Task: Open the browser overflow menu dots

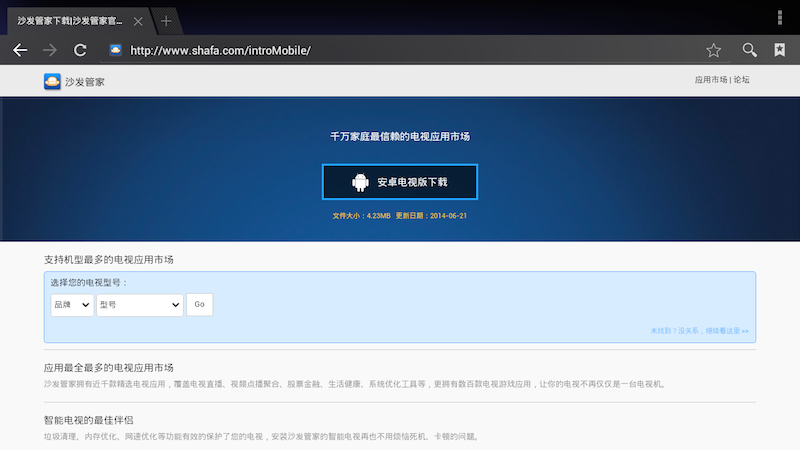Action: 780,17
